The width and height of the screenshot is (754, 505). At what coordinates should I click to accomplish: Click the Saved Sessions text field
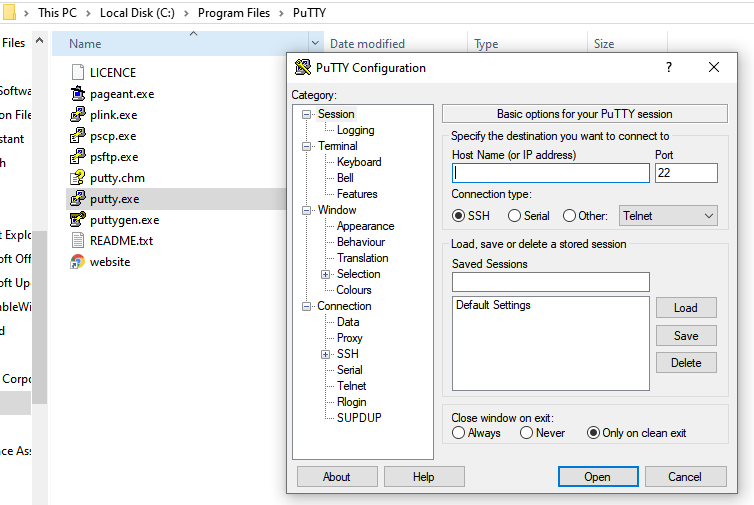point(551,282)
